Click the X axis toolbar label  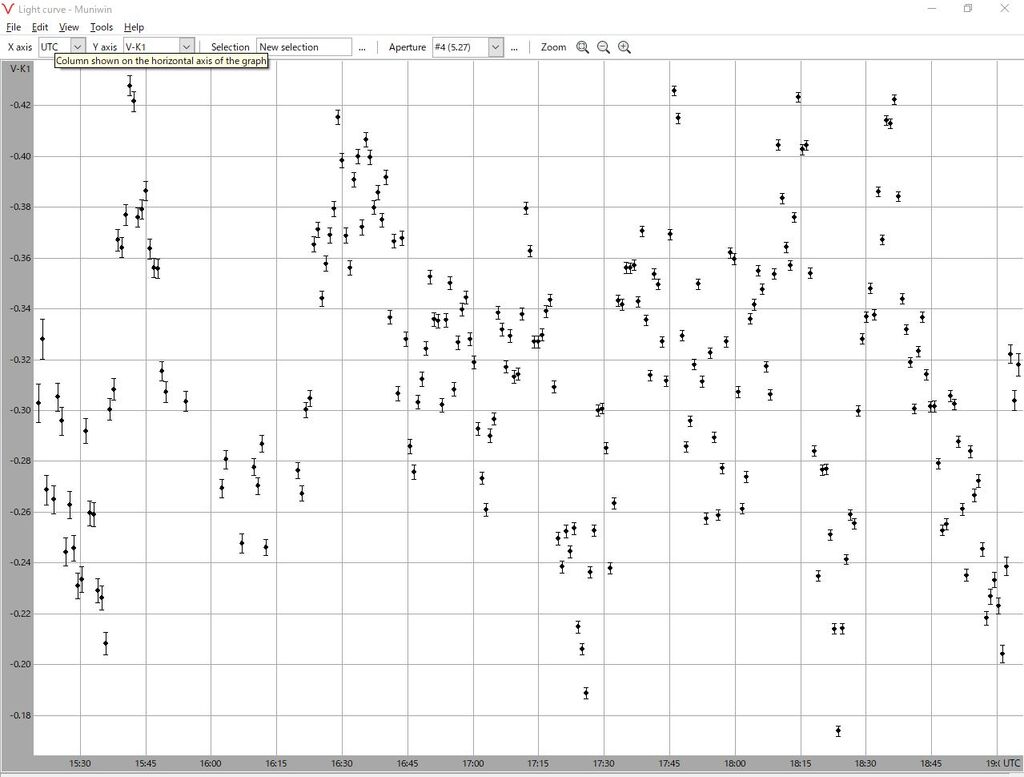coord(20,47)
